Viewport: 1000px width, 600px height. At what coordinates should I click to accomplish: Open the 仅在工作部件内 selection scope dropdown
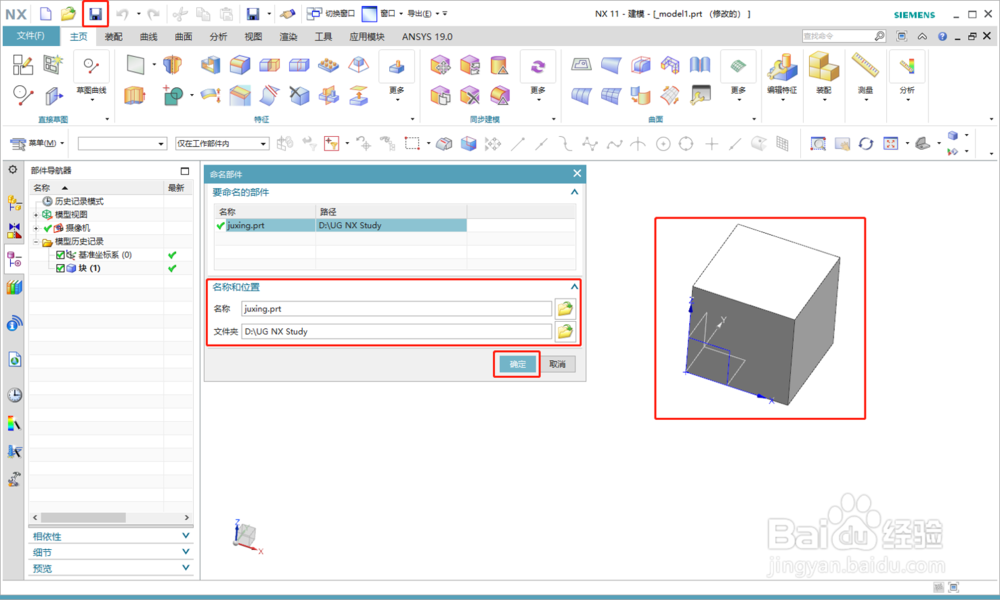click(x=221, y=143)
